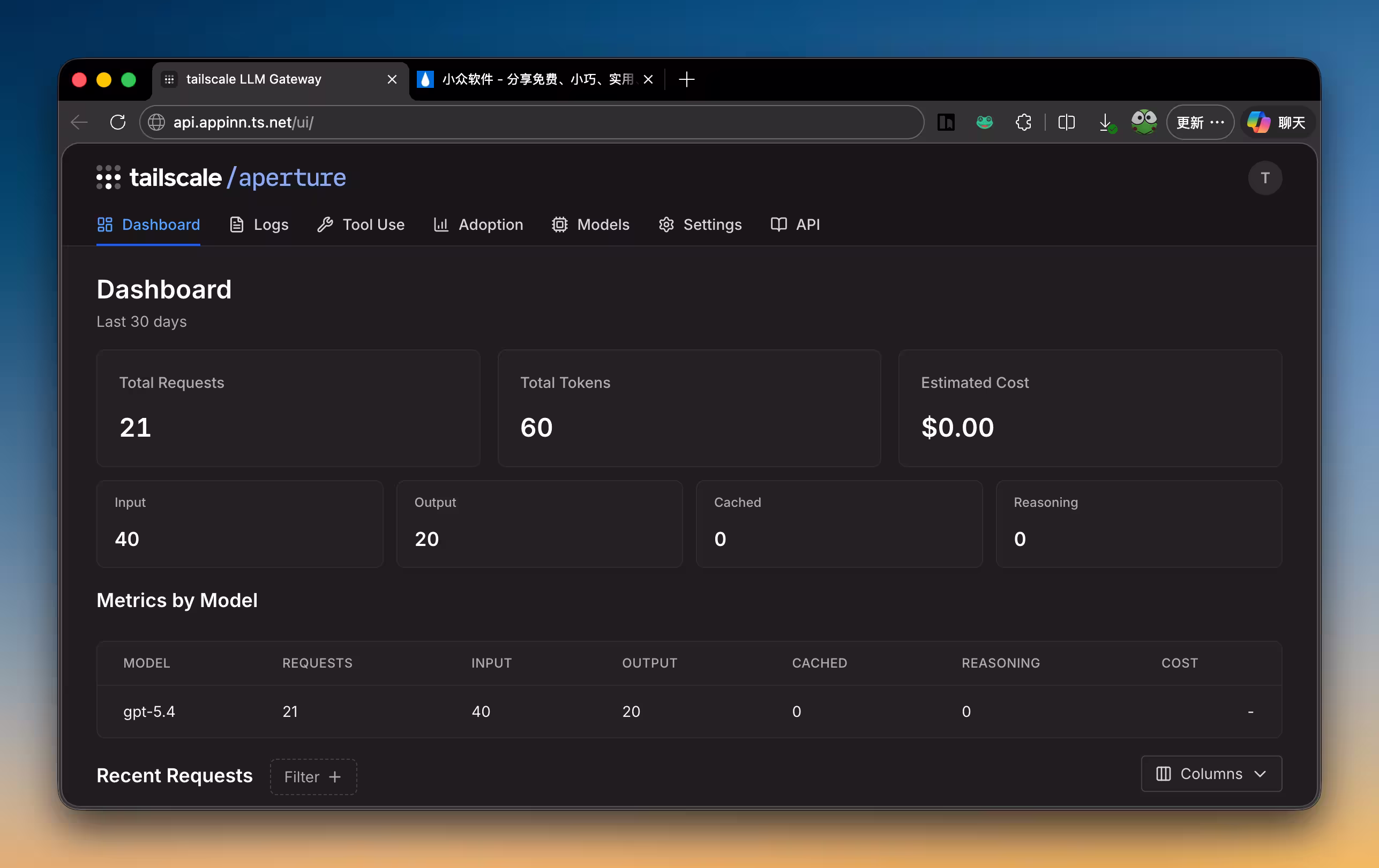The height and width of the screenshot is (868, 1379).
Task: Toggle the split screen browser view
Action: [1066, 122]
